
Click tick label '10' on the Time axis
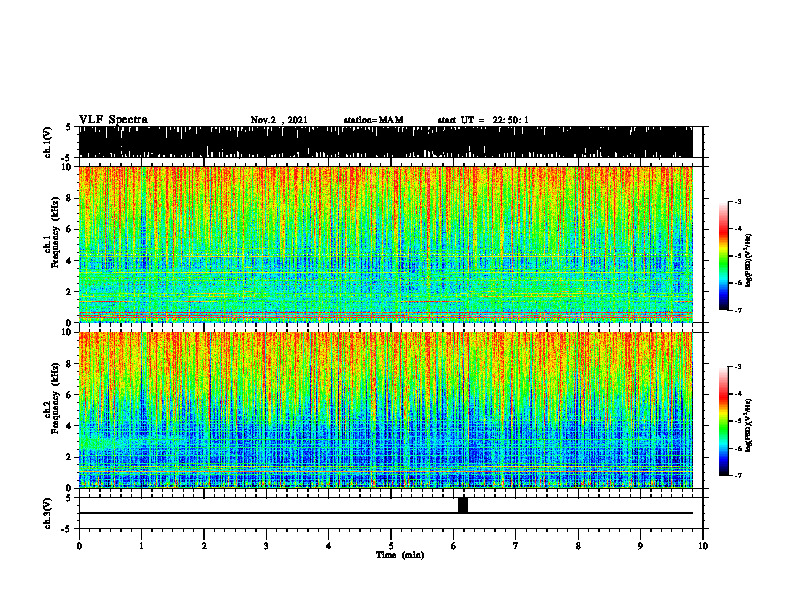point(703,546)
